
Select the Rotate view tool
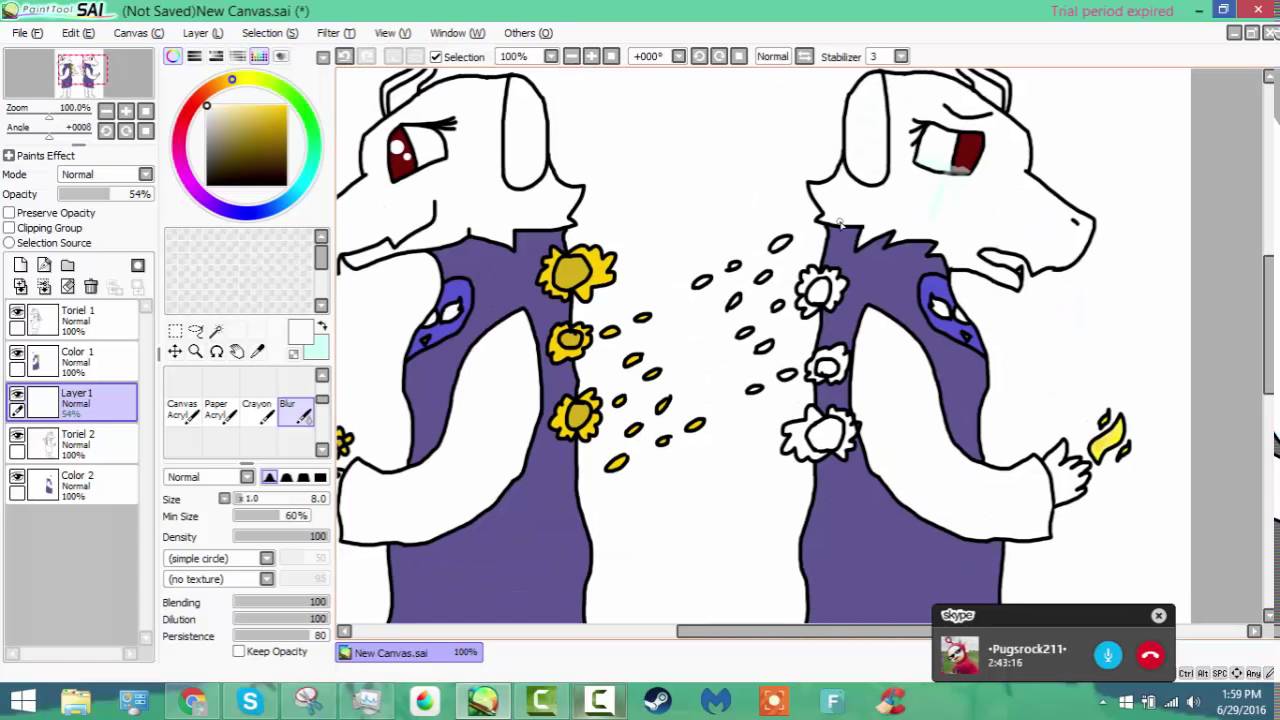click(x=217, y=352)
